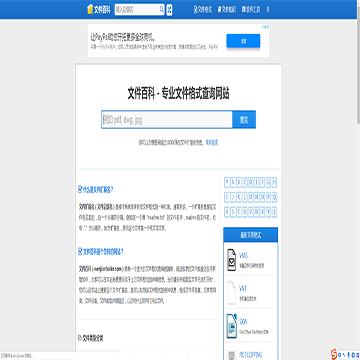The height and width of the screenshot is (360, 360).
Task: Open the 高级搜索 advanced search link
Action: coord(212,142)
